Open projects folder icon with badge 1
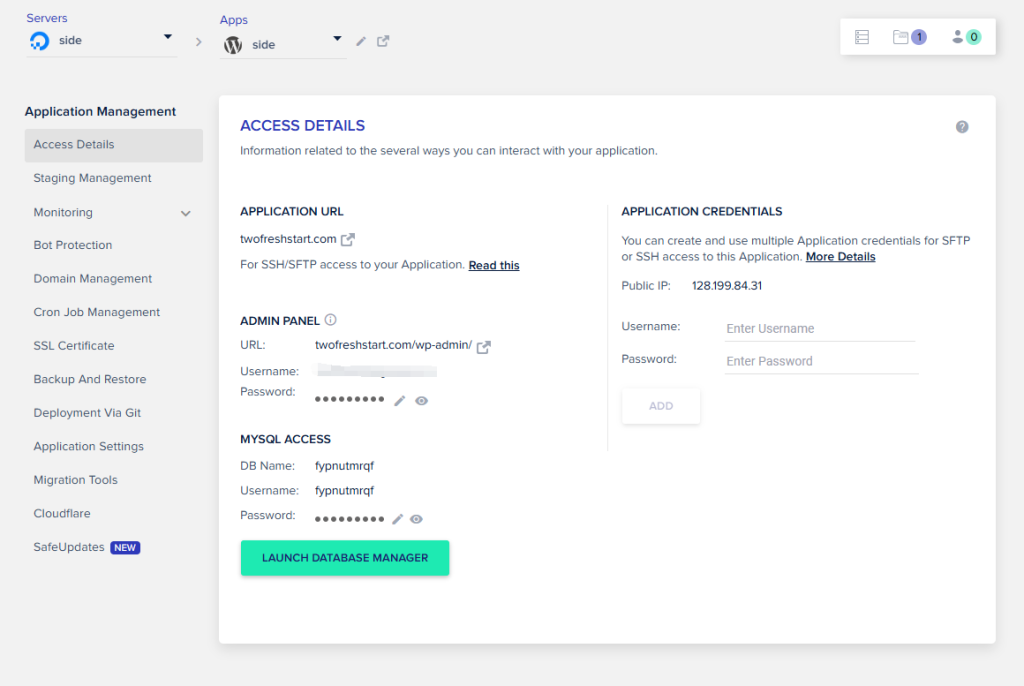This screenshot has width=1024, height=686. coord(909,37)
